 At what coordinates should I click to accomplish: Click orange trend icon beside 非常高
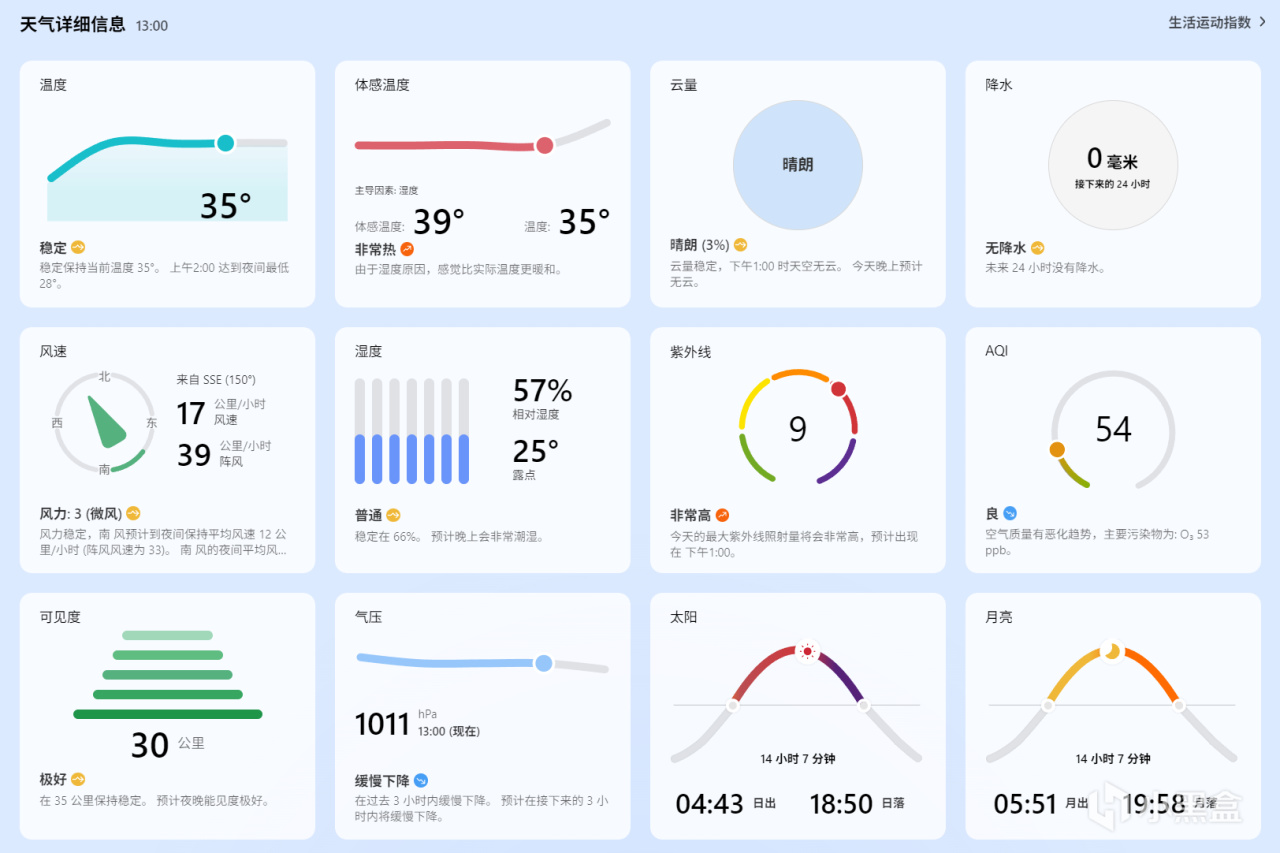click(x=722, y=515)
